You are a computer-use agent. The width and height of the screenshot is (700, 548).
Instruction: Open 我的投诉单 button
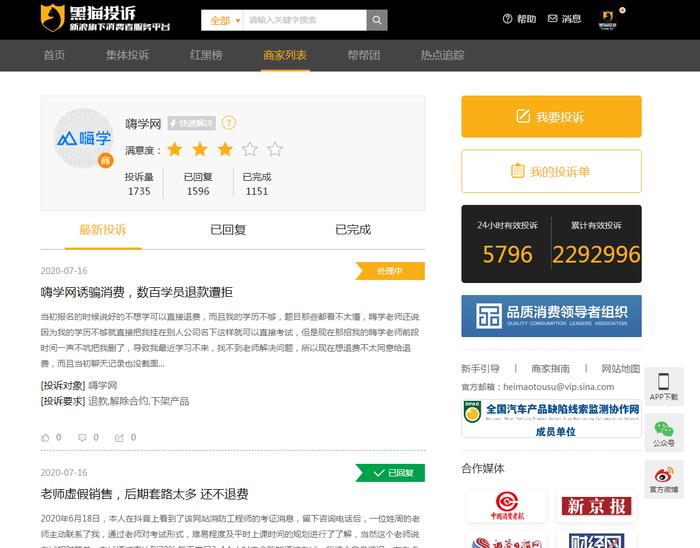[x=551, y=171]
